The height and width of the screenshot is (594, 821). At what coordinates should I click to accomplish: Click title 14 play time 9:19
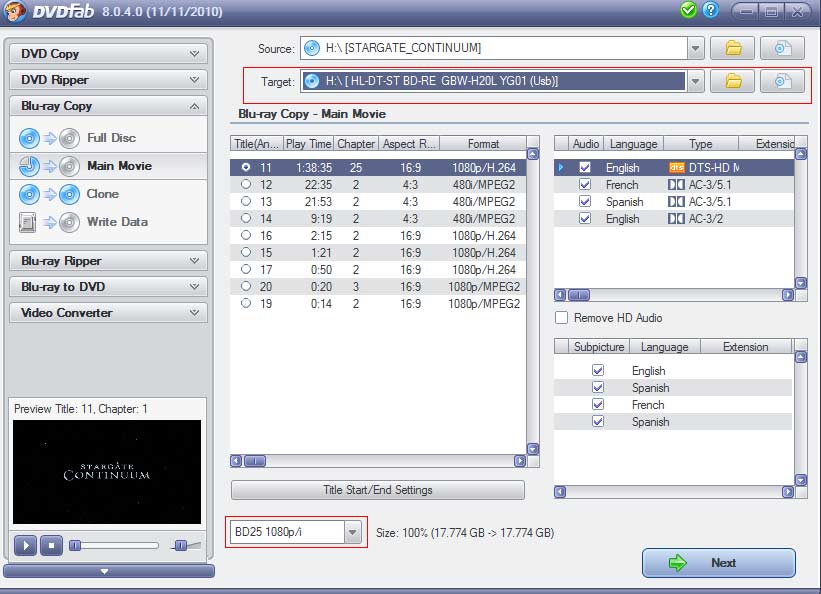[321, 218]
